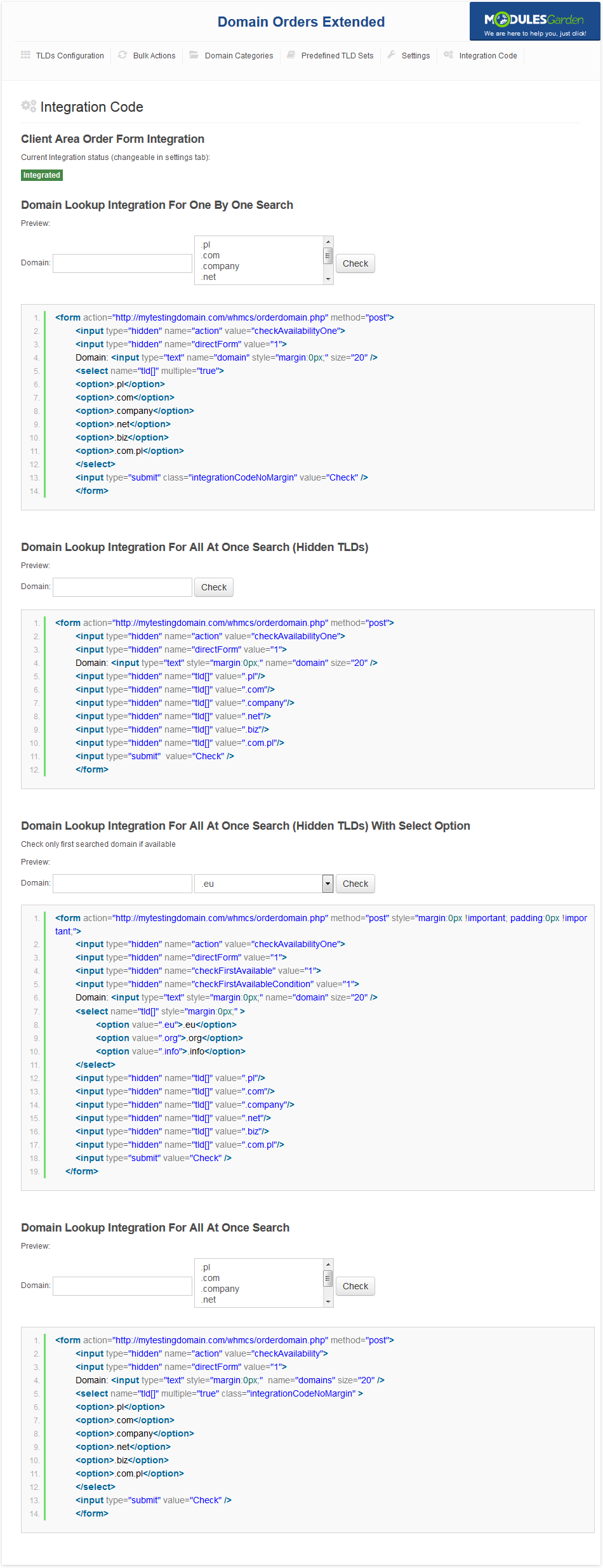603x1568 pixels.
Task: Click the Bulk Actions refresh arrows icon
Action: pos(123,55)
